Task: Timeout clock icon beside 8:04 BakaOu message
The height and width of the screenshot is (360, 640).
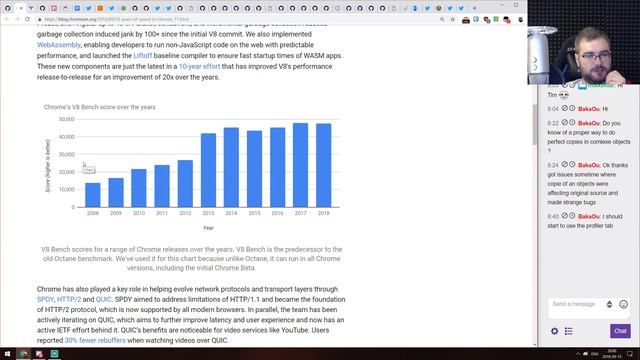Action: click(572, 108)
